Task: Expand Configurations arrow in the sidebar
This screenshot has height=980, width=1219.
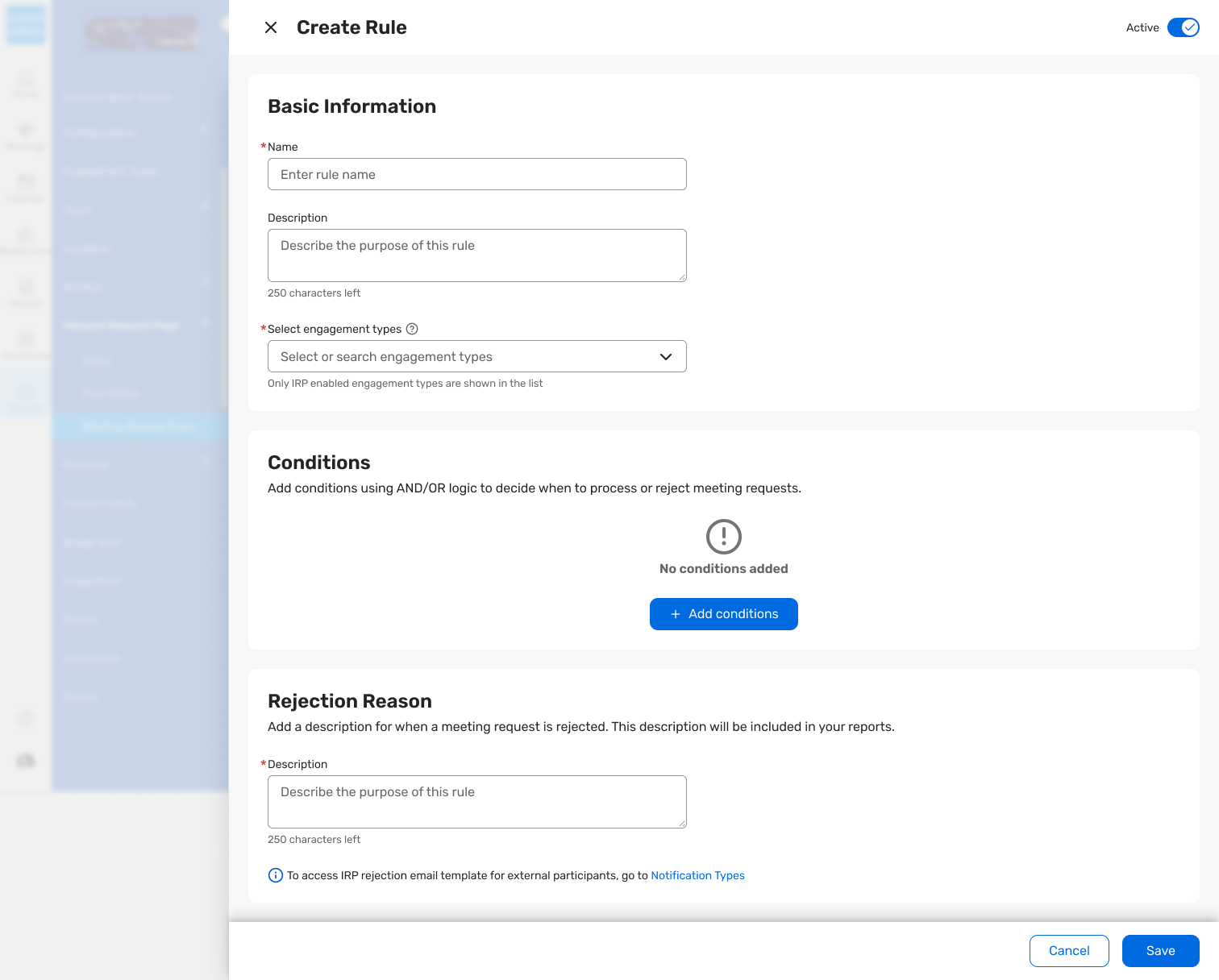Action: pyautogui.click(x=205, y=129)
